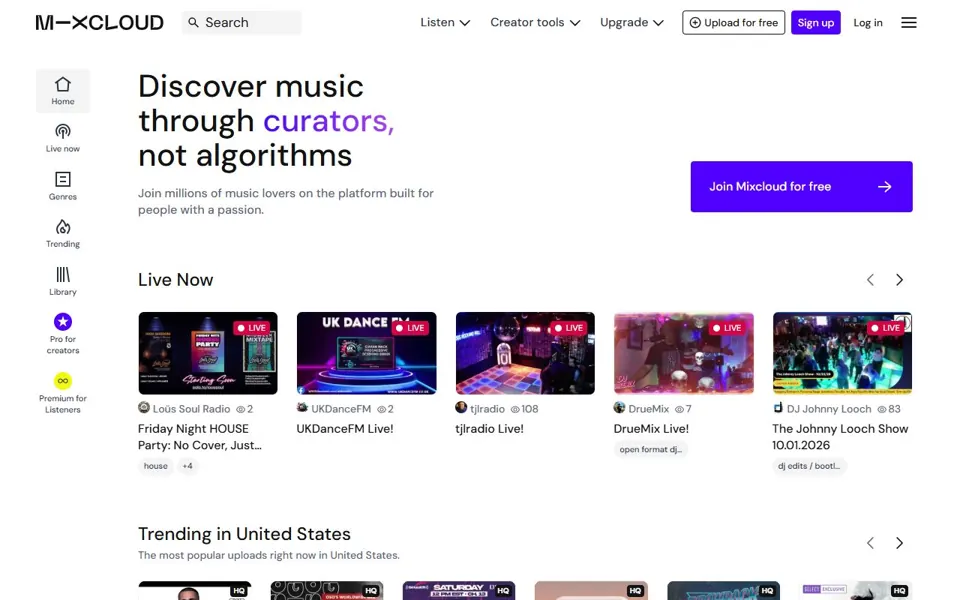Click Join Mixcloud for free button
Viewport: 960px width, 600px height.
[x=801, y=187]
